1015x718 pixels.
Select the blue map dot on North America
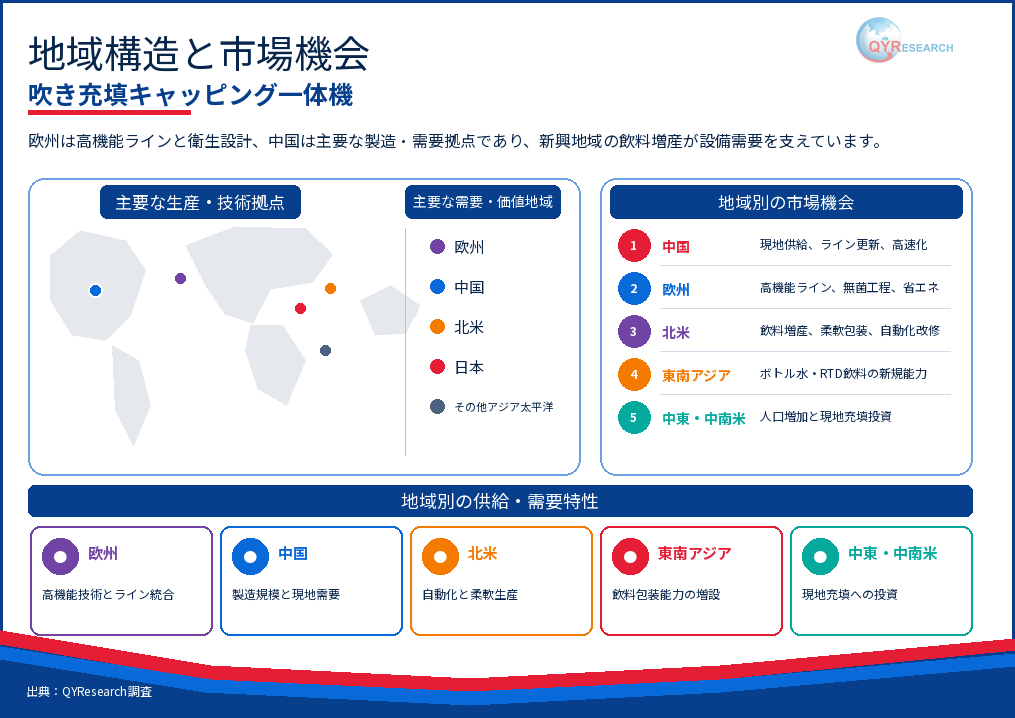pos(95,290)
